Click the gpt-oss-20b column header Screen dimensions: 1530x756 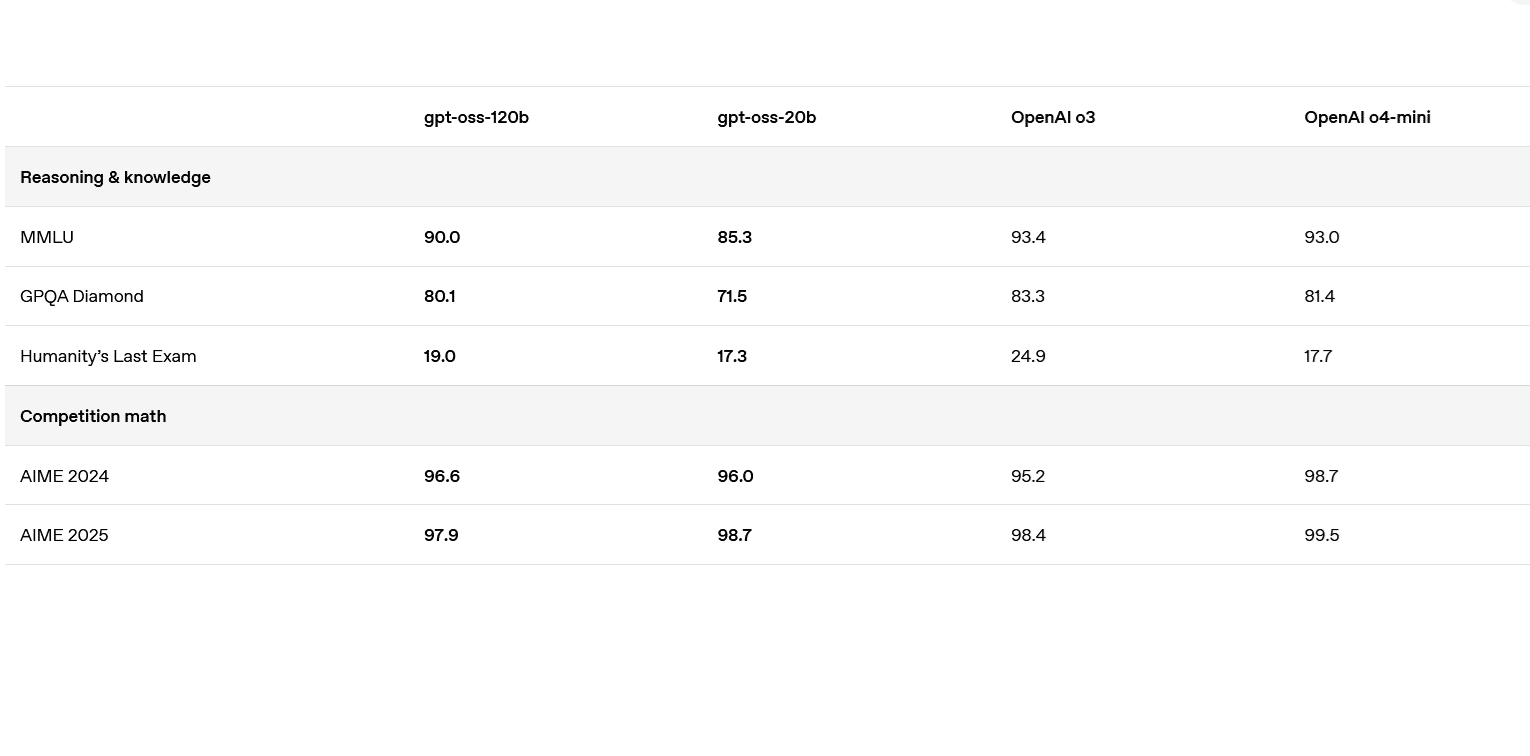click(766, 117)
